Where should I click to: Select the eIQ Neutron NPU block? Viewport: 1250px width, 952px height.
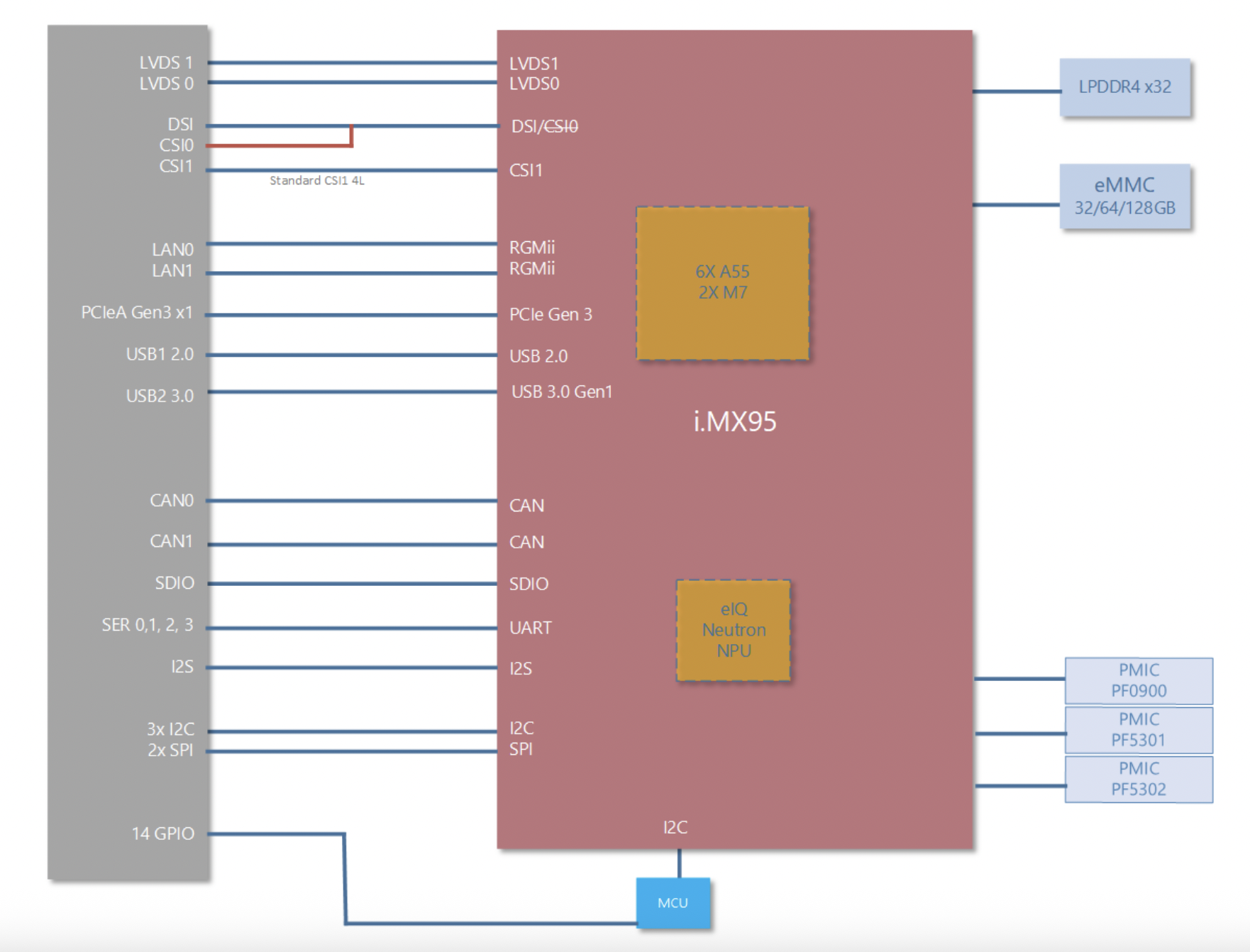pyautogui.click(x=734, y=630)
